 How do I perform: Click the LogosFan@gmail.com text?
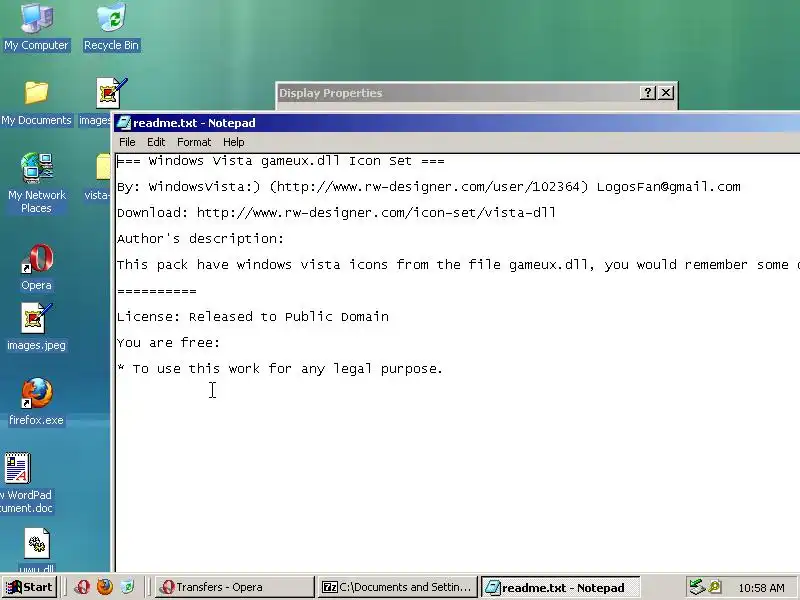[x=668, y=187]
